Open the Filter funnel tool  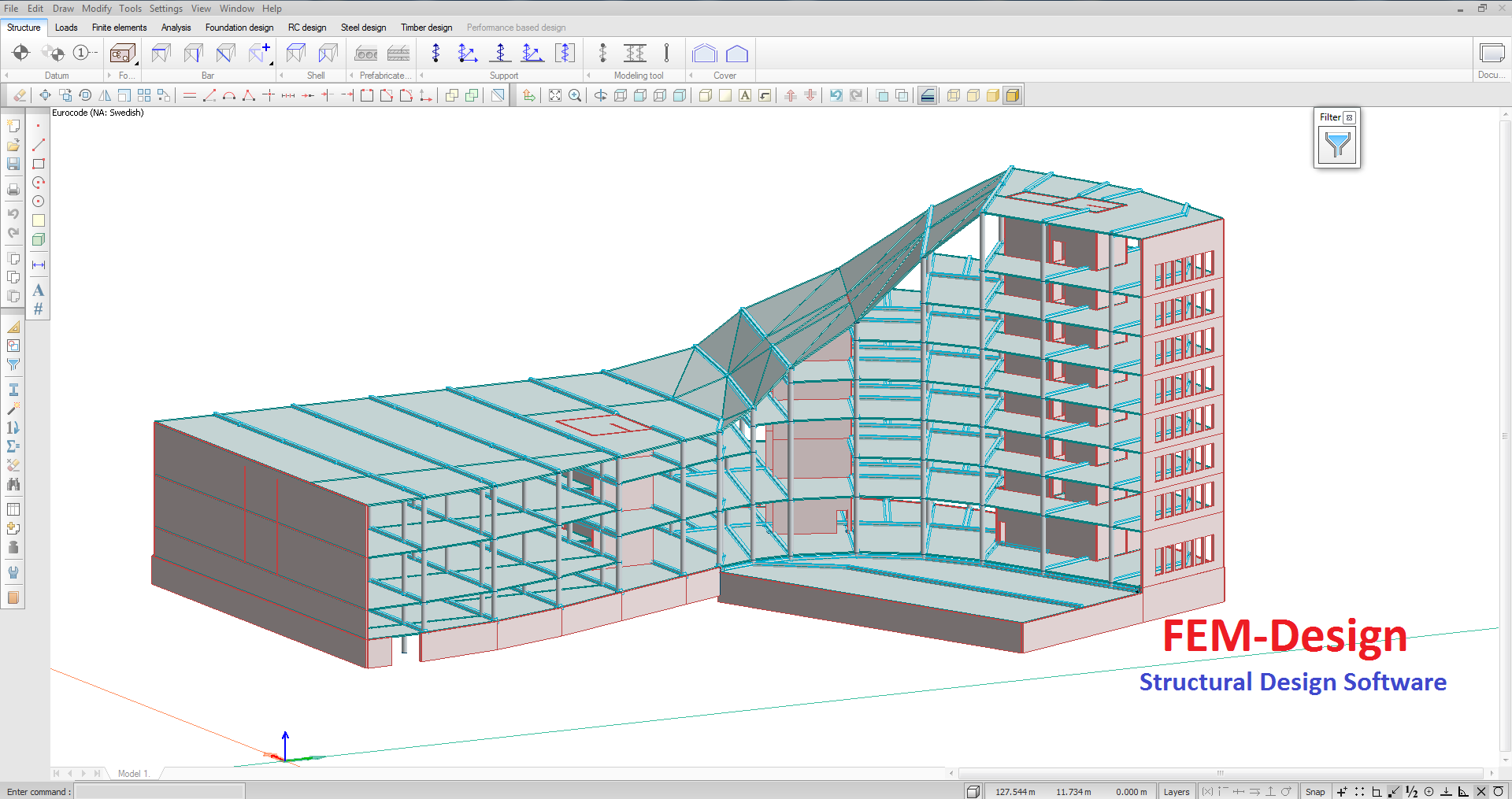tap(1337, 145)
